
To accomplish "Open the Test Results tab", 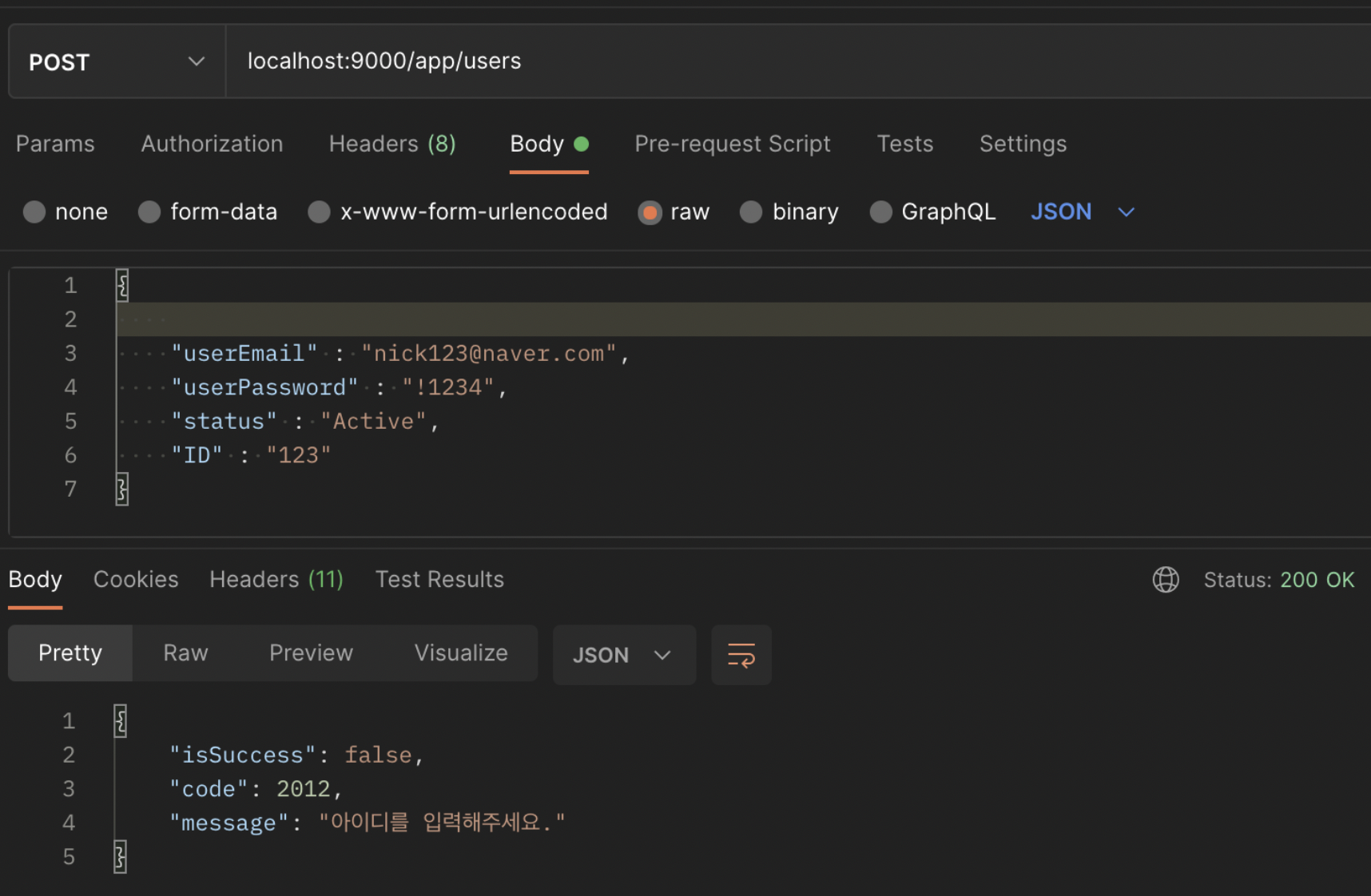I will [x=439, y=580].
